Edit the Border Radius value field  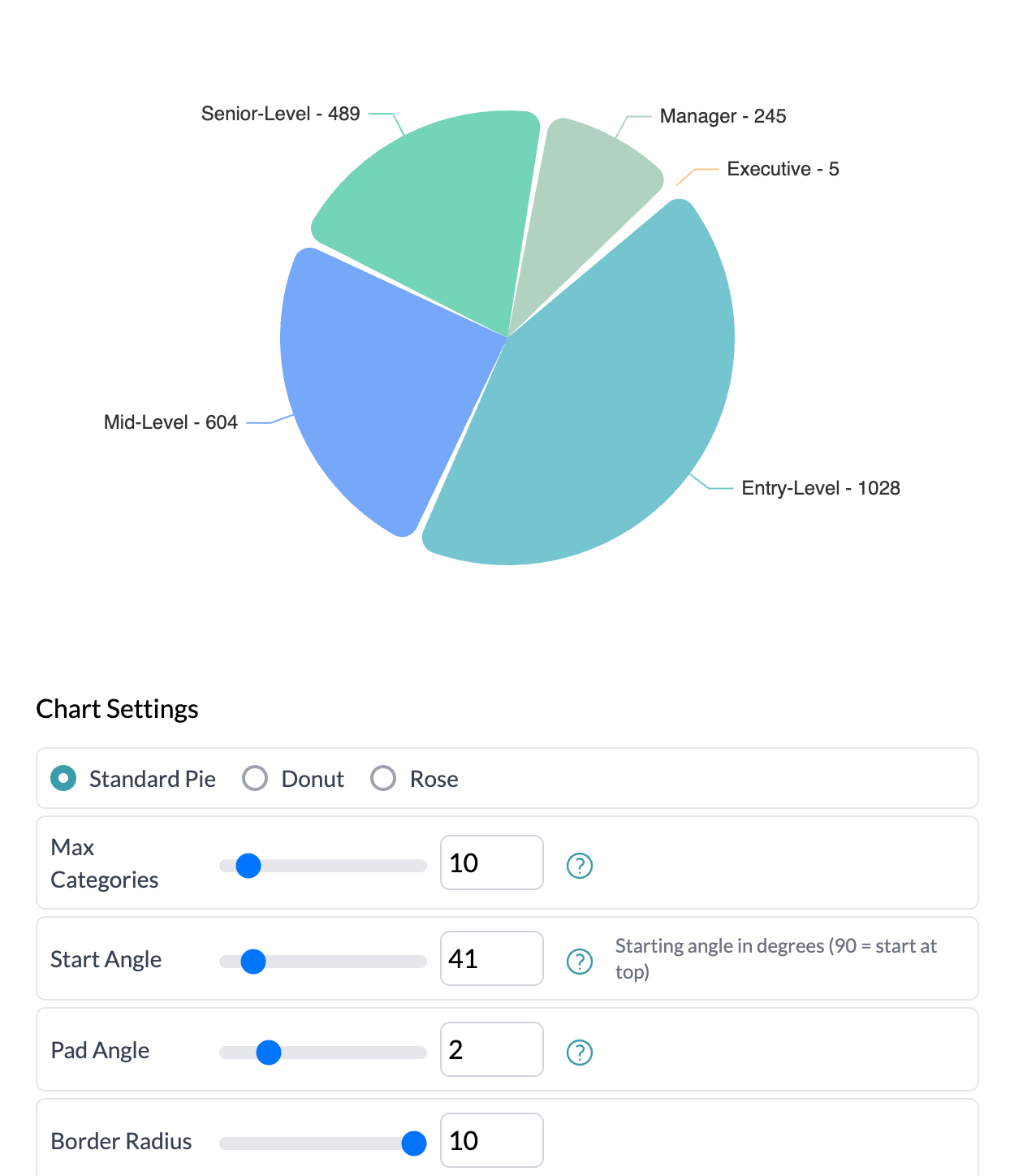pyautogui.click(x=491, y=1141)
